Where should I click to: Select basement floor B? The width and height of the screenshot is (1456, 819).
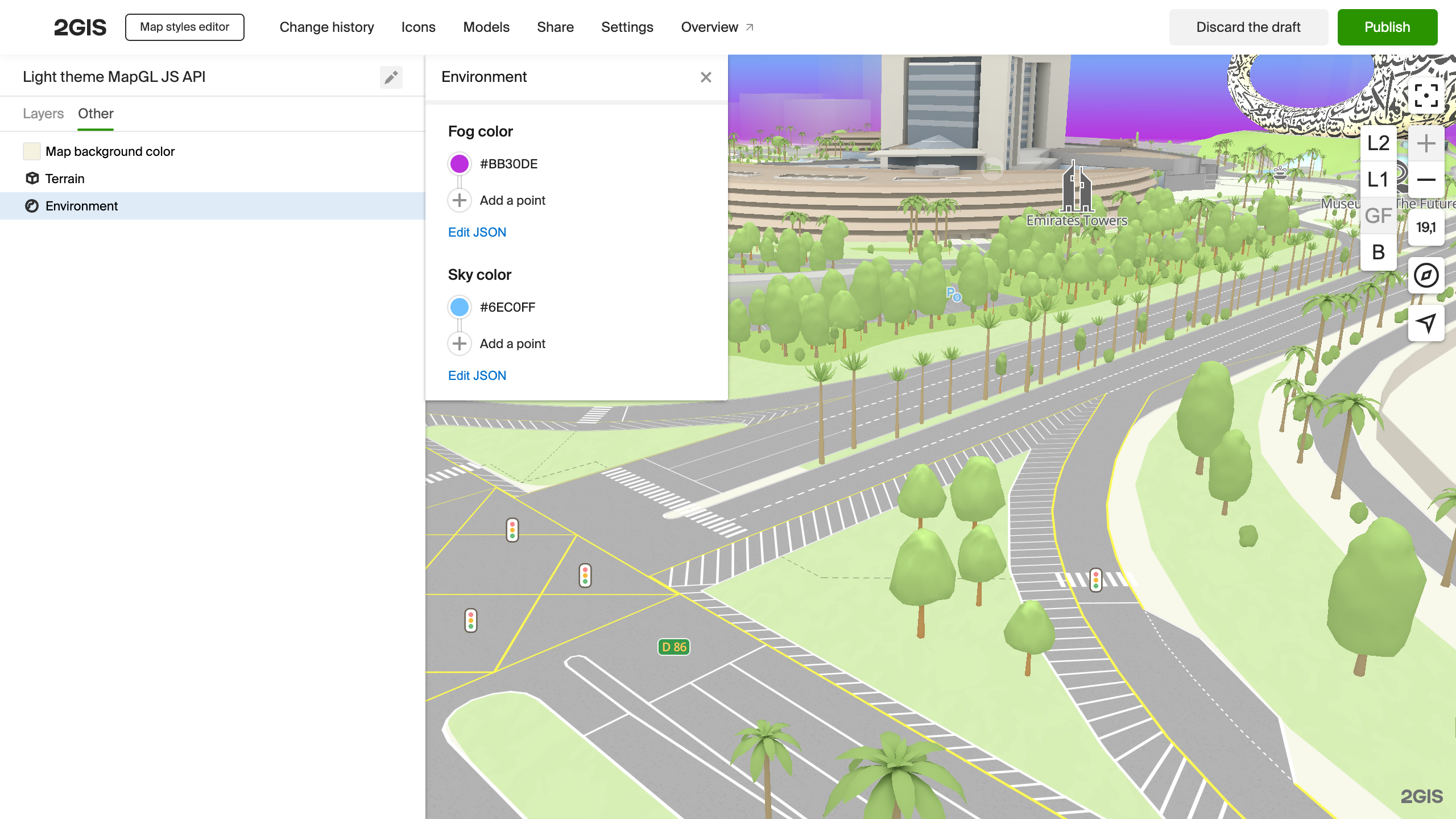(1378, 252)
